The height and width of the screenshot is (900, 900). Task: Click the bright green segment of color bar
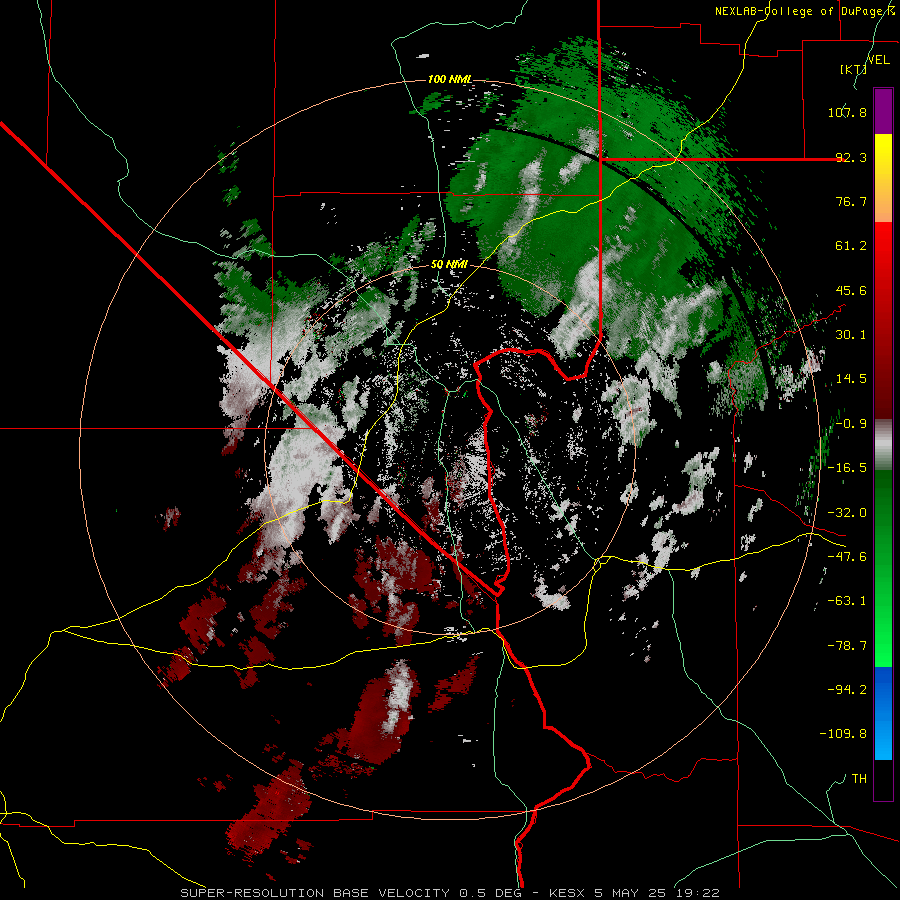[883, 631]
